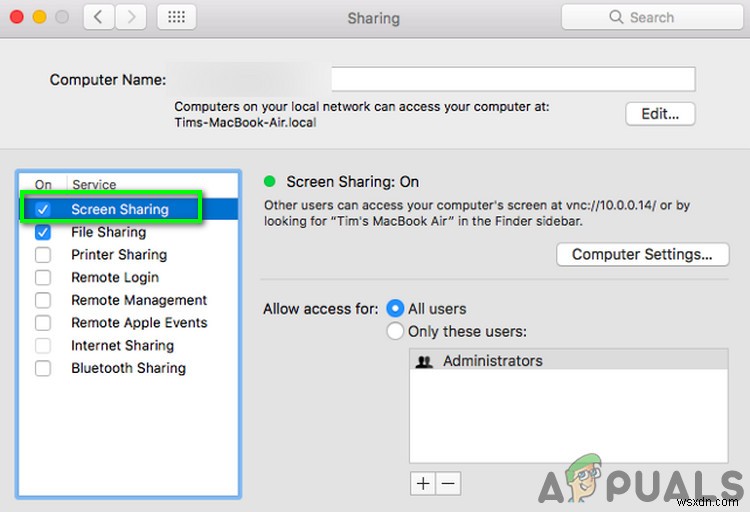The width and height of the screenshot is (750, 512).
Task: Click the Administrators group icon
Action: tap(424, 361)
